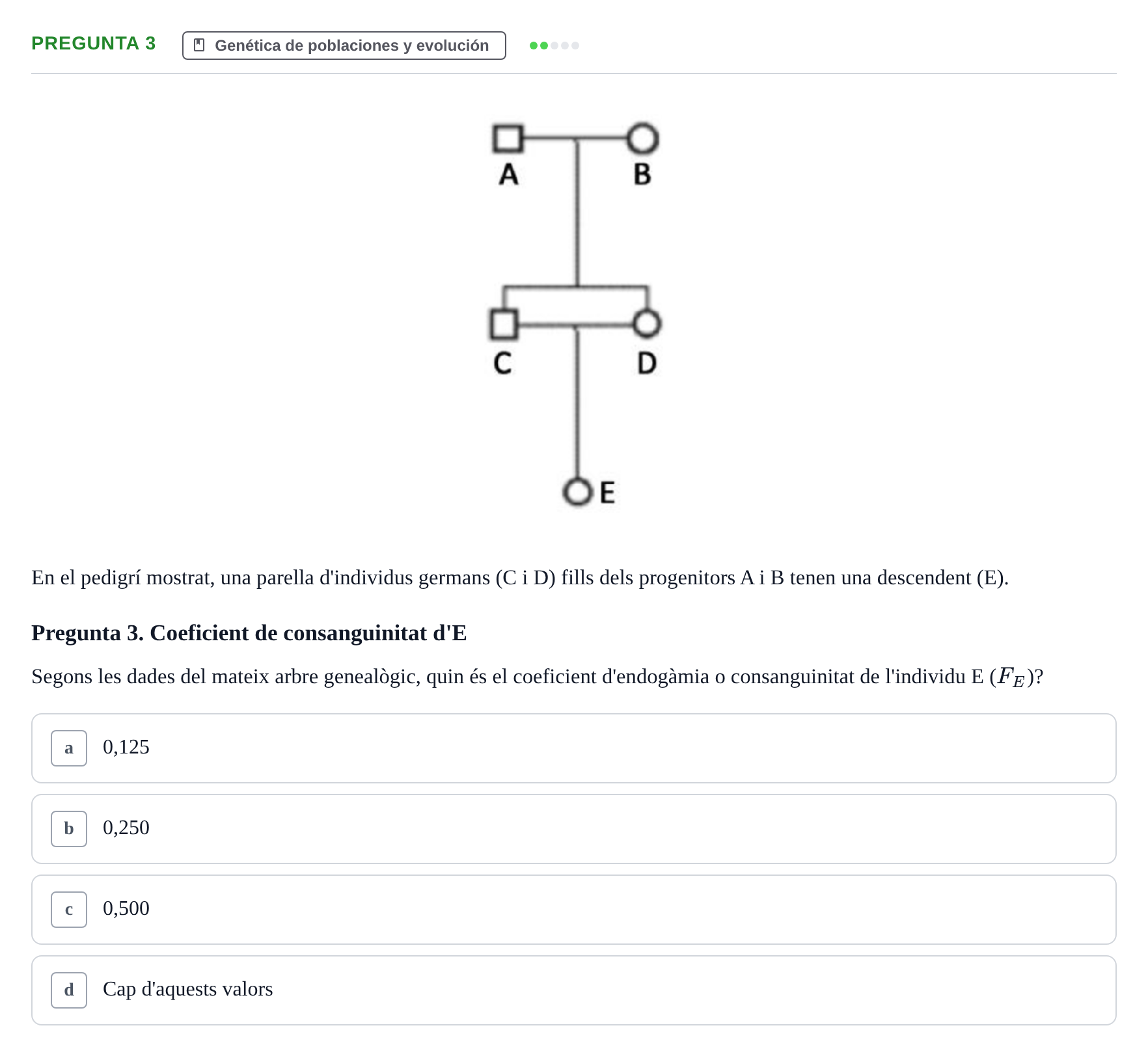
Task: Select answer option a: 0,125
Action: click(x=574, y=748)
